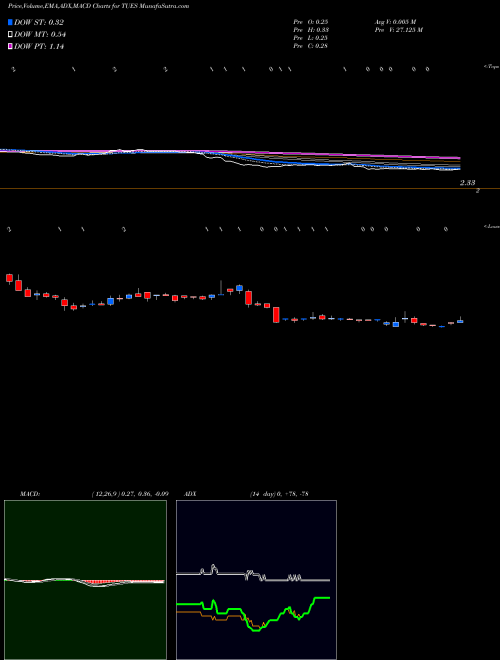Click the 'Pre L: 0.23' low value
Viewport: 500px width, 660px height.
click(311, 38)
